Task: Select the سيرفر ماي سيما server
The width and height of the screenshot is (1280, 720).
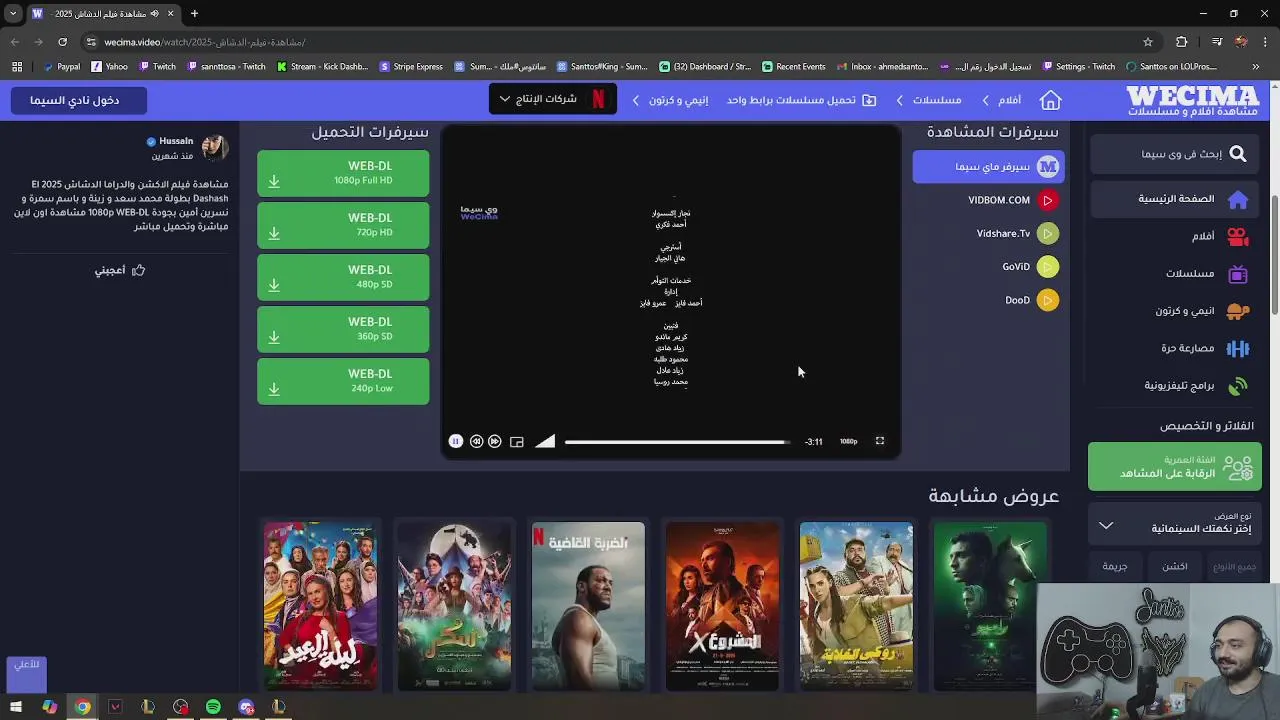Action: coord(988,167)
